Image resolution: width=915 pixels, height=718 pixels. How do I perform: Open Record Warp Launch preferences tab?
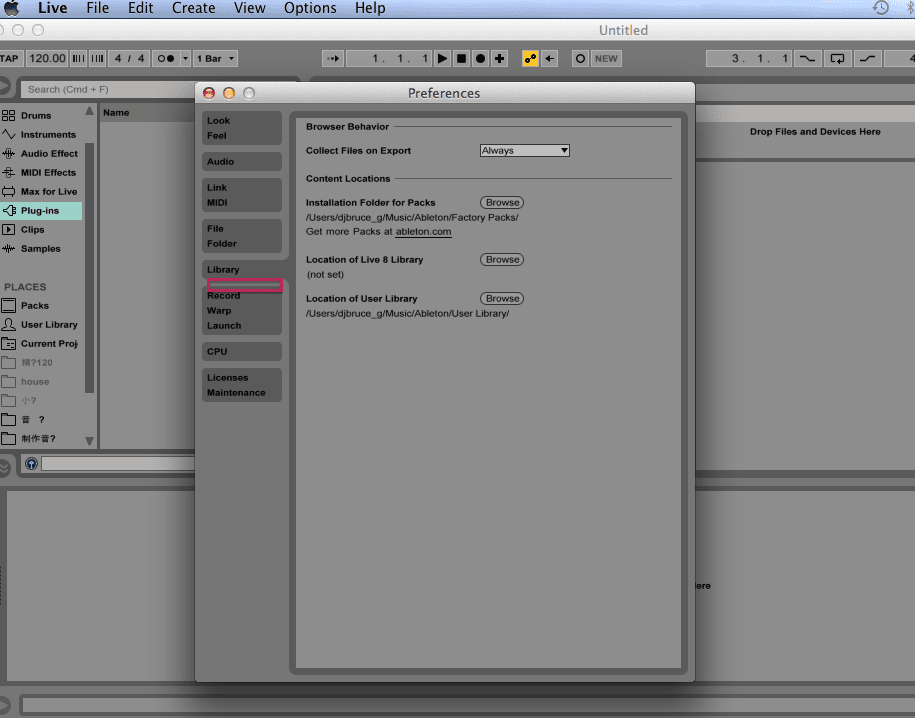[x=242, y=311]
